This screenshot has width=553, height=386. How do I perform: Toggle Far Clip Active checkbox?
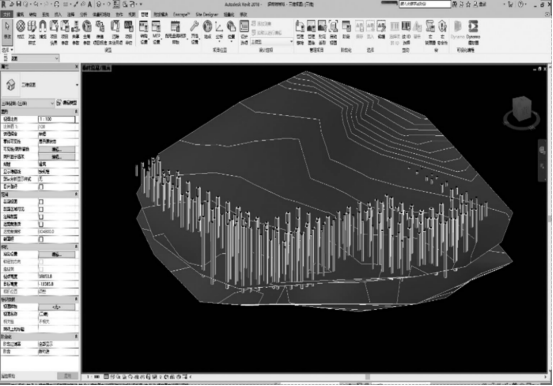(41, 224)
